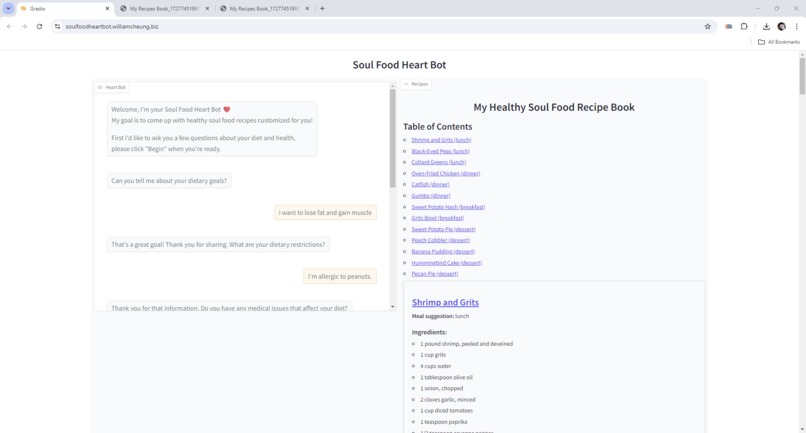
Task: Click the Heart Bot chat label
Action: click(112, 87)
